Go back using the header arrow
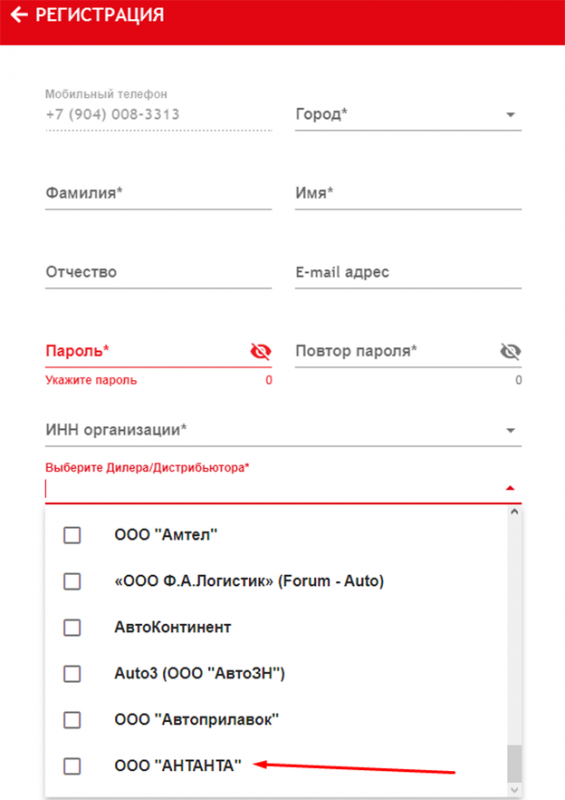565x800 pixels. 19,15
